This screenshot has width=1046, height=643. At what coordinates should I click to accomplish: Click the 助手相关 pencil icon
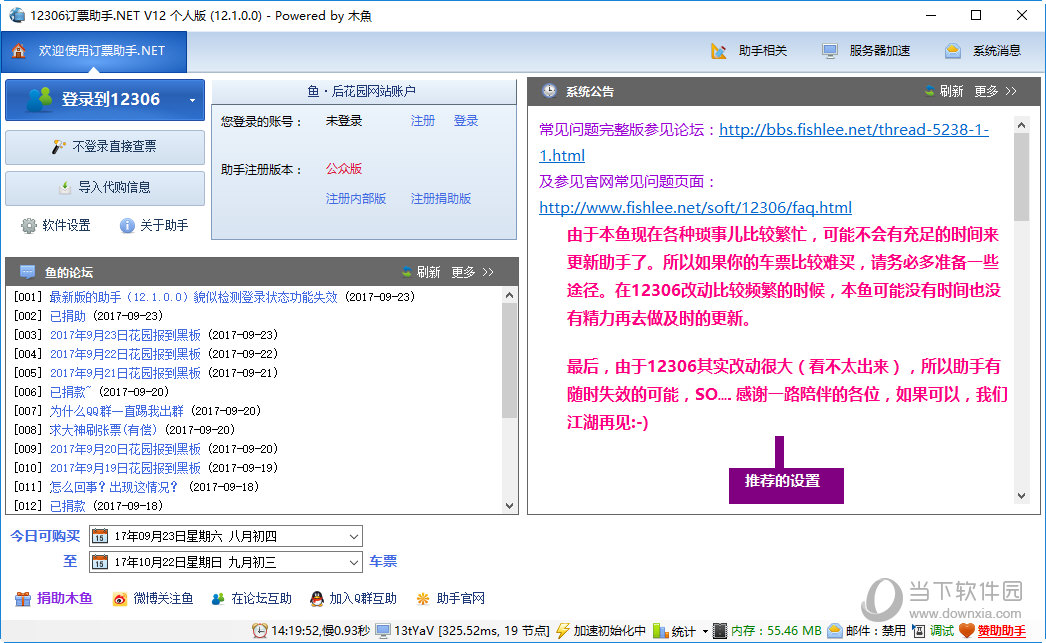point(718,51)
